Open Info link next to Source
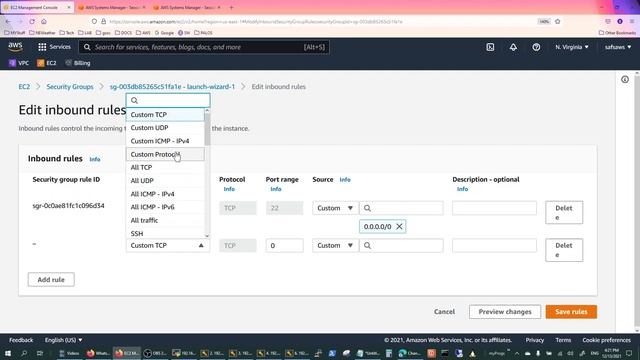The height and width of the screenshot is (360, 640). 345,180
